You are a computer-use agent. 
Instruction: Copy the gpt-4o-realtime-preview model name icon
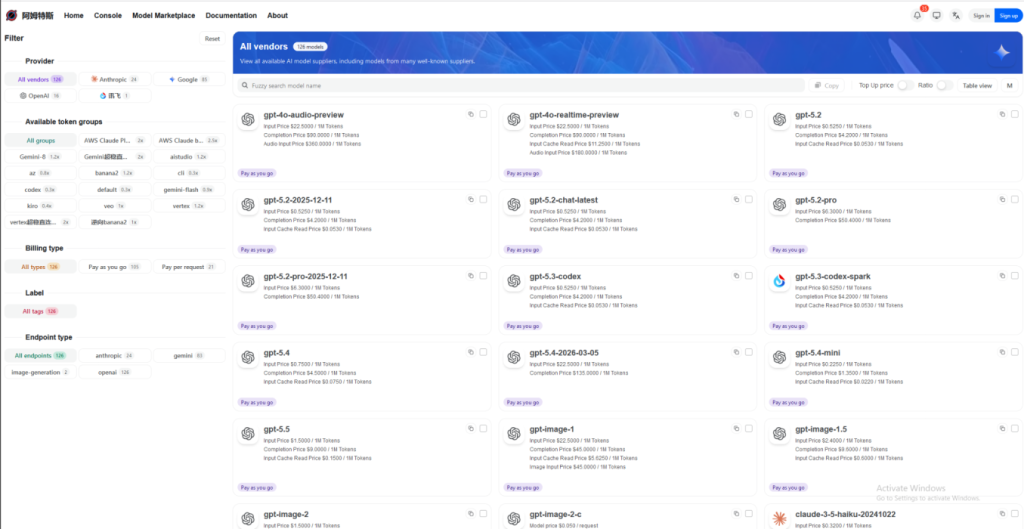coord(736,114)
